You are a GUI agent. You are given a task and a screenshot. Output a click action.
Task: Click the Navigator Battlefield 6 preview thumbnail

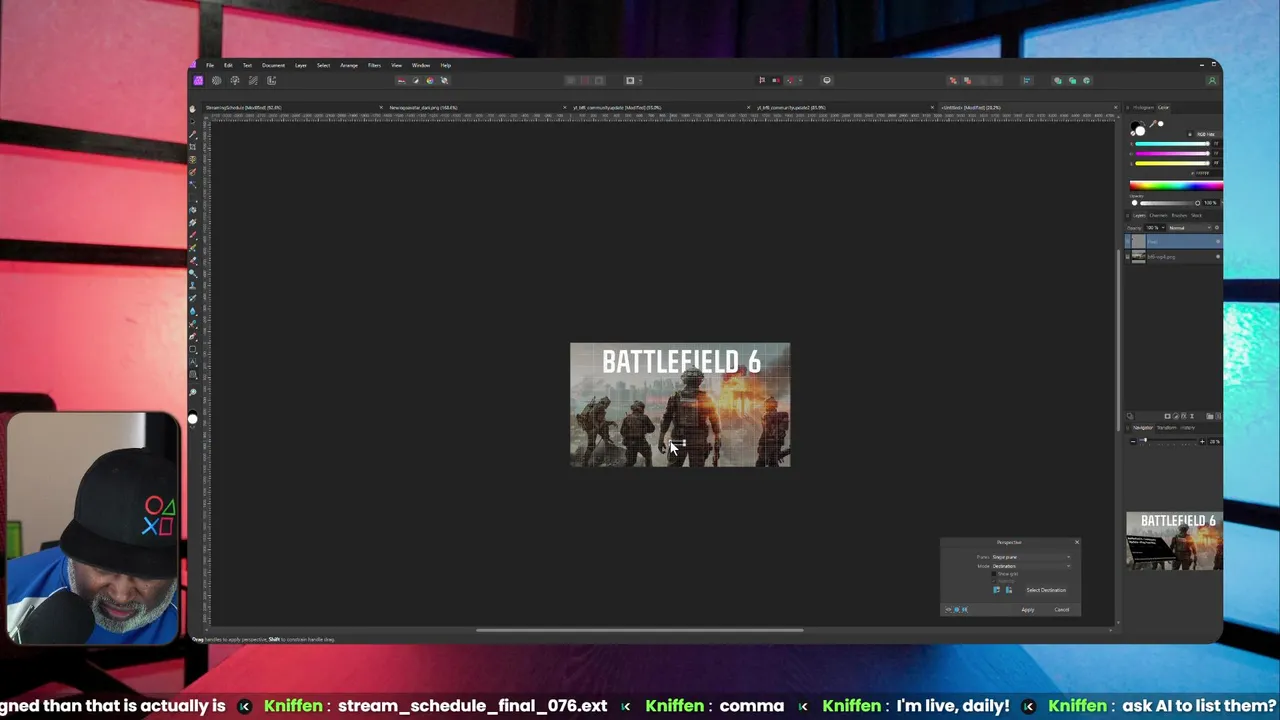(1174, 541)
